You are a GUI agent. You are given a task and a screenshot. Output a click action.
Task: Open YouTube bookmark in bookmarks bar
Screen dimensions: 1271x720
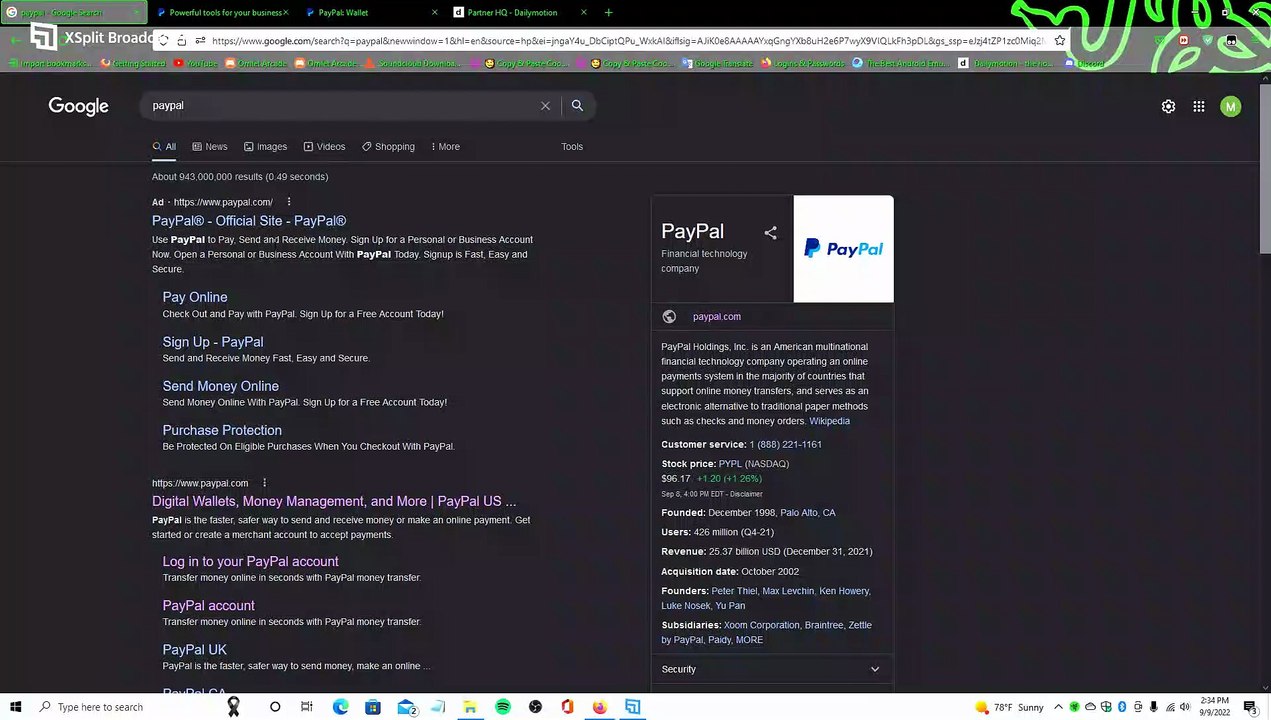click(195, 63)
